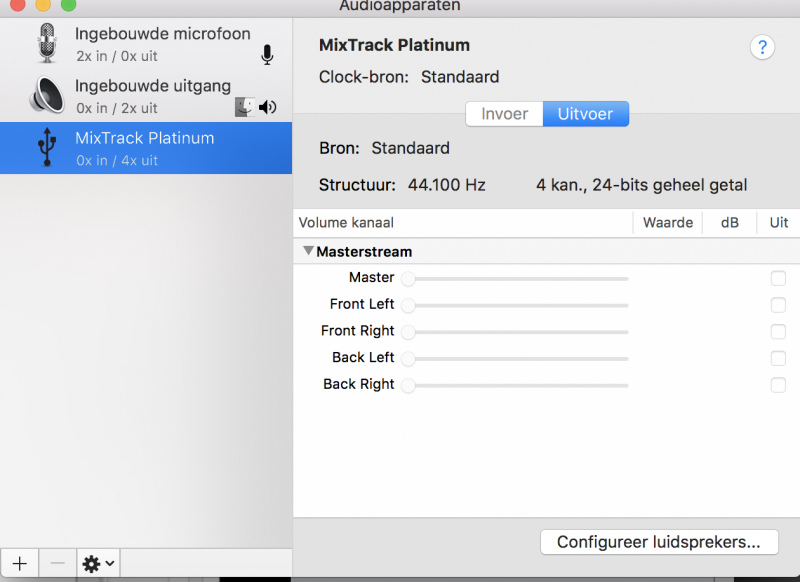Mute the Front Right channel checkbox
Image resolution: width=800 pixels, height=582 pixels.
click(x=778, y=332)
